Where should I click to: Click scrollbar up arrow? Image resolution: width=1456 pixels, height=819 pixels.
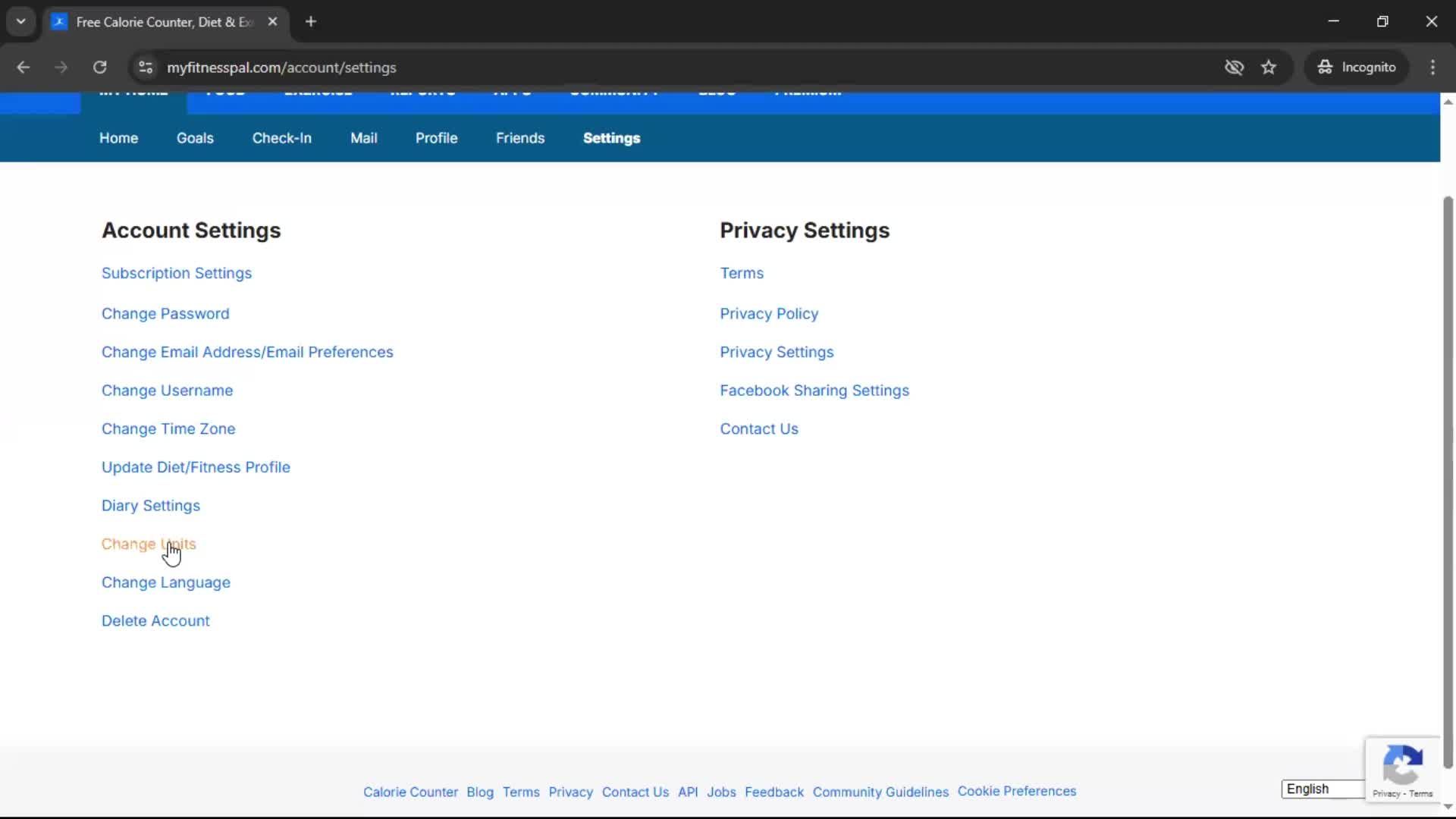(1448, 102)
